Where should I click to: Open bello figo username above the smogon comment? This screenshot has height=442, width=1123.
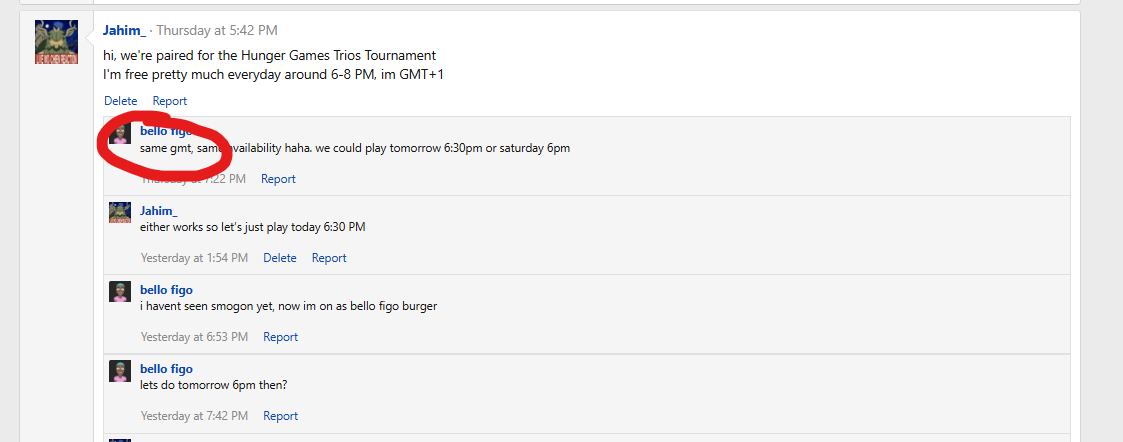166,289
